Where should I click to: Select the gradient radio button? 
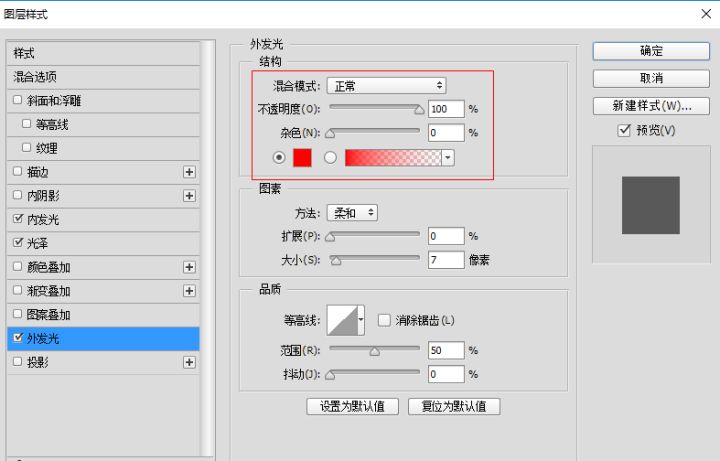click(x=330, y=157)
